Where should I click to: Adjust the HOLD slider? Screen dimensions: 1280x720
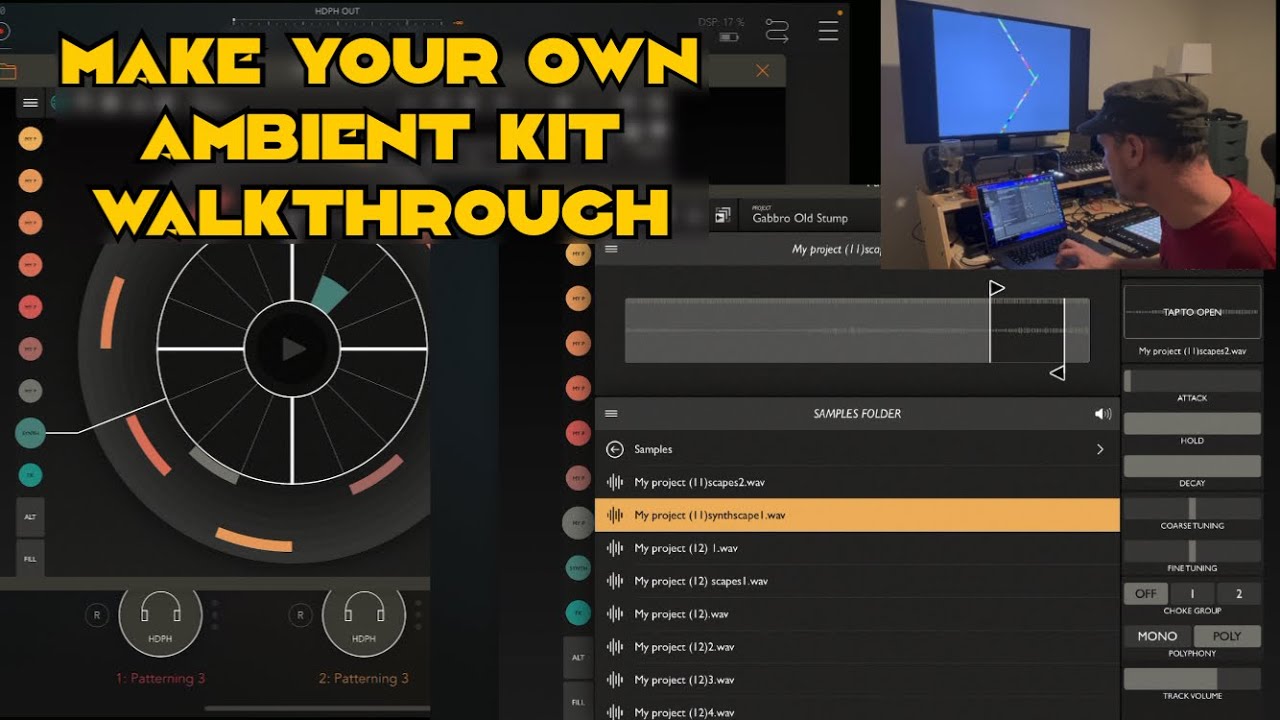(1192, 424)
